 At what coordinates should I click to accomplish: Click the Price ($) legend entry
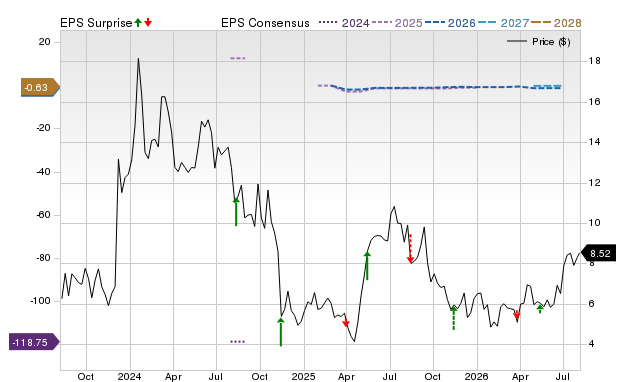[539, 42]
